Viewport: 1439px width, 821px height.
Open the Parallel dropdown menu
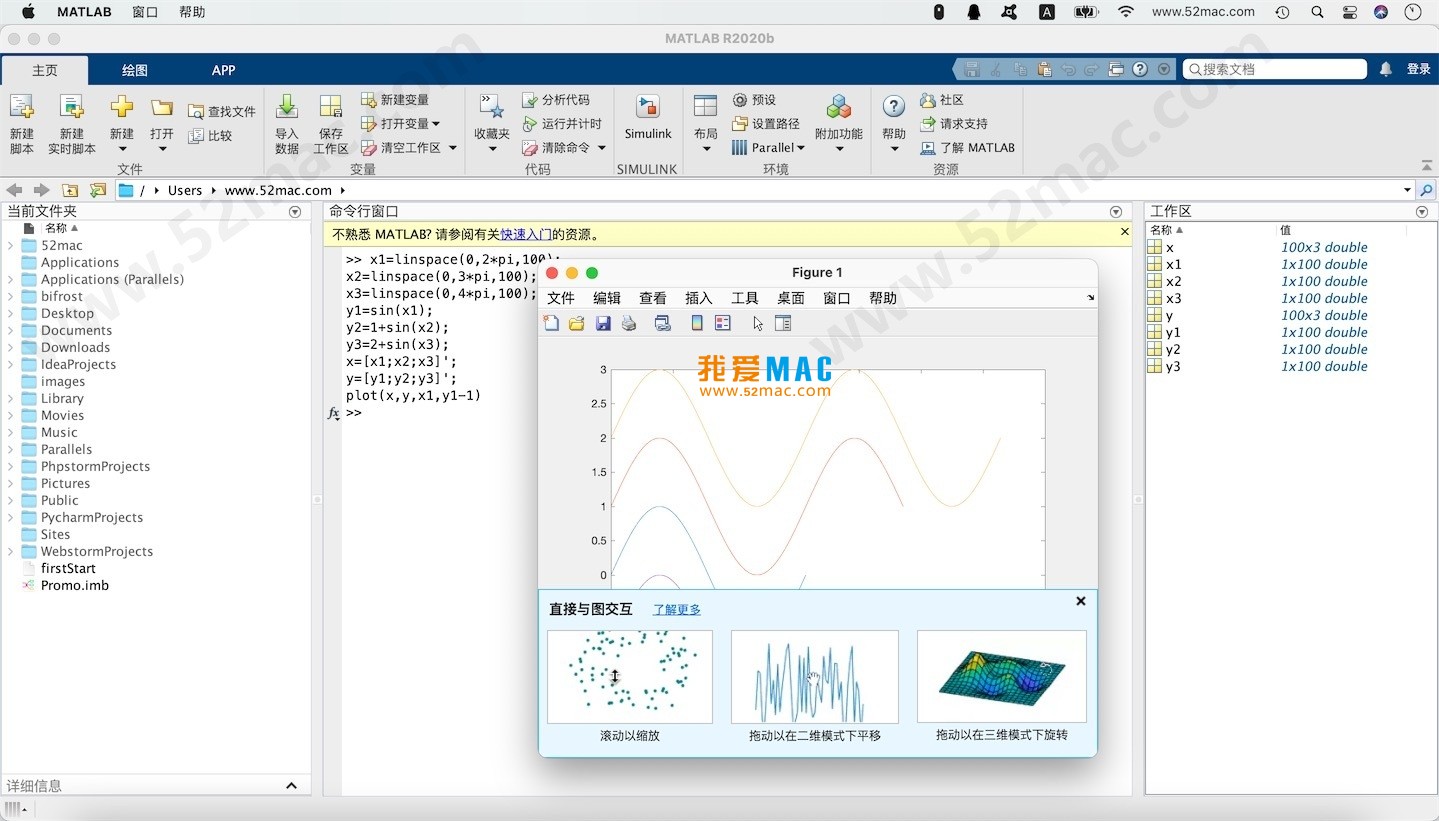(768, 148)
